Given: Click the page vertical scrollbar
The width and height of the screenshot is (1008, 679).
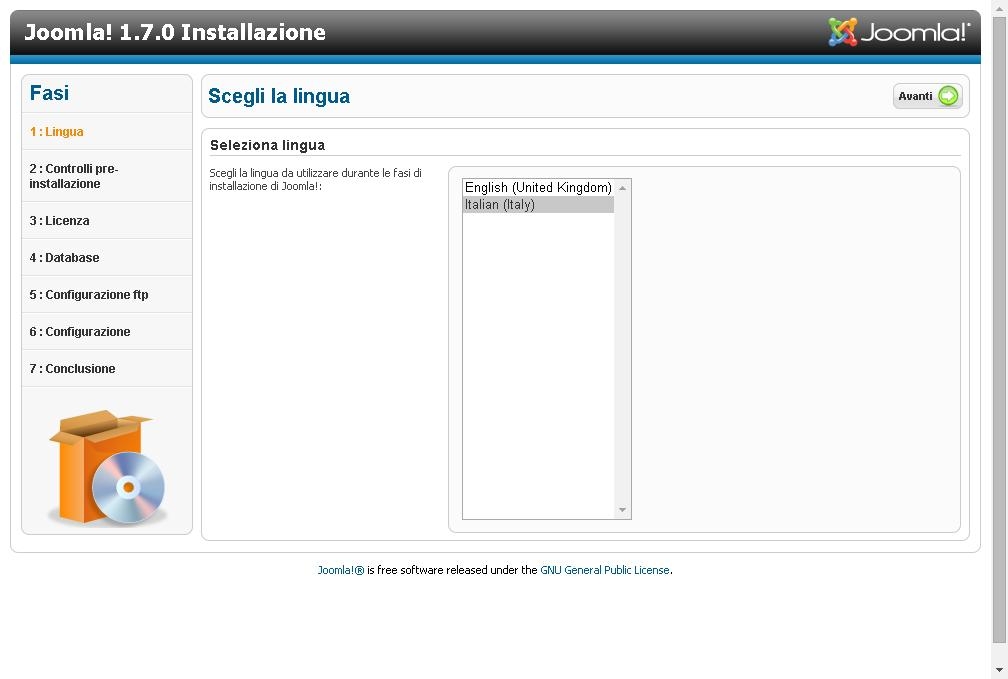Looking at the screenshot, I should point(999,328).
